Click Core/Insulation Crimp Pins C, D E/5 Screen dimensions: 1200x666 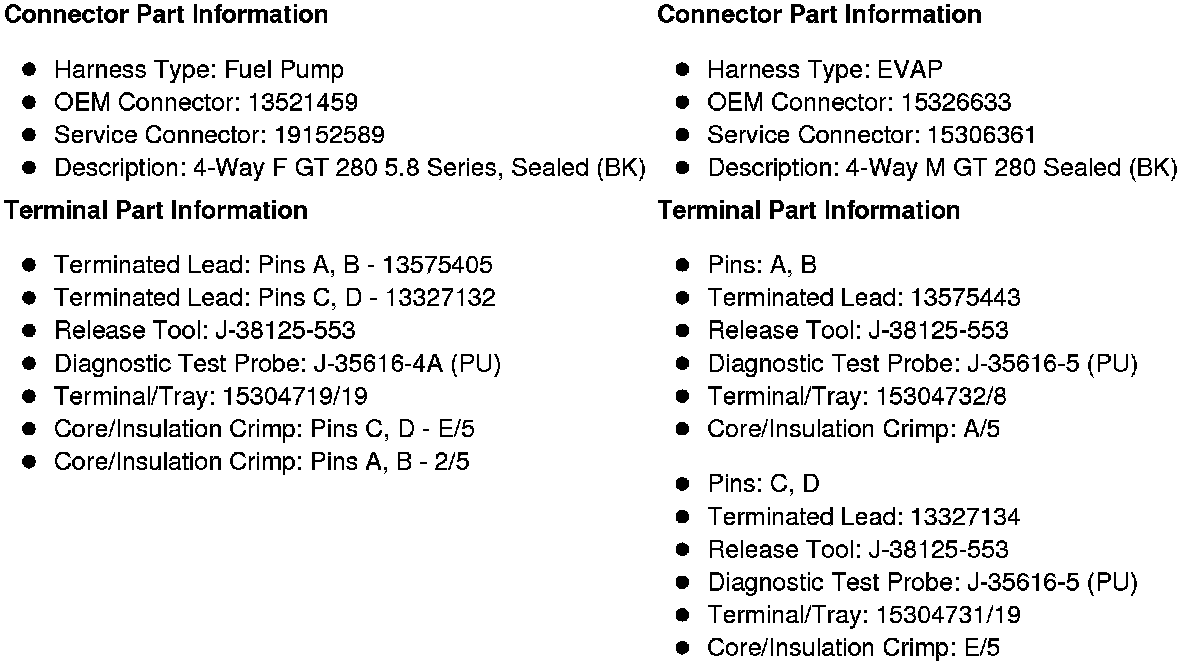coord(265,429)
